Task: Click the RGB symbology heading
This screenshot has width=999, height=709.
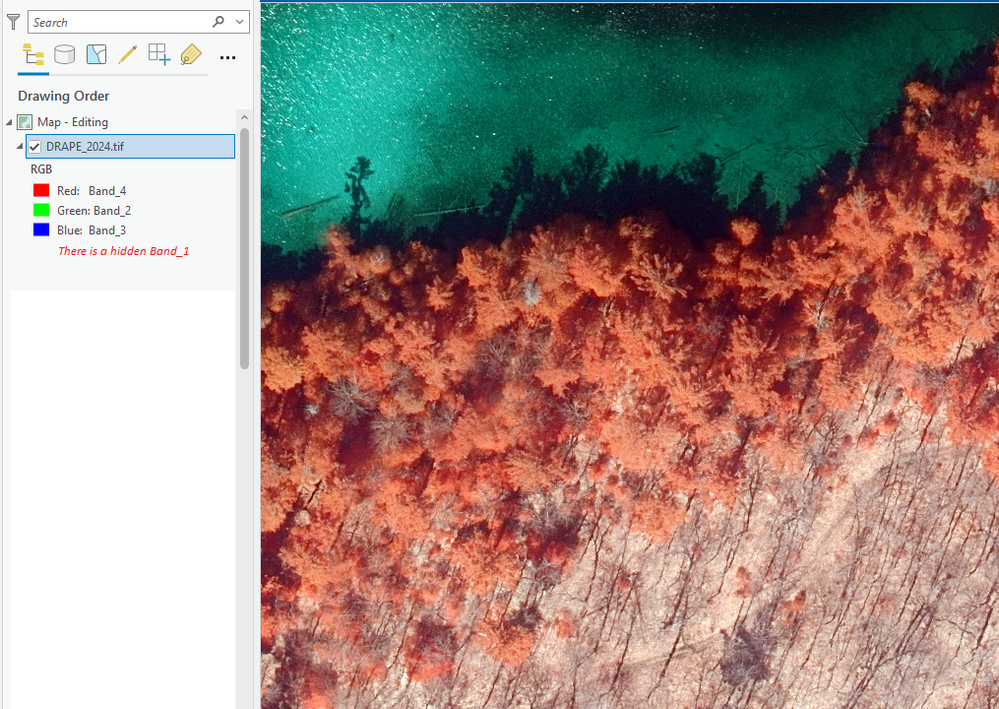Action: (x=41, y=169)
